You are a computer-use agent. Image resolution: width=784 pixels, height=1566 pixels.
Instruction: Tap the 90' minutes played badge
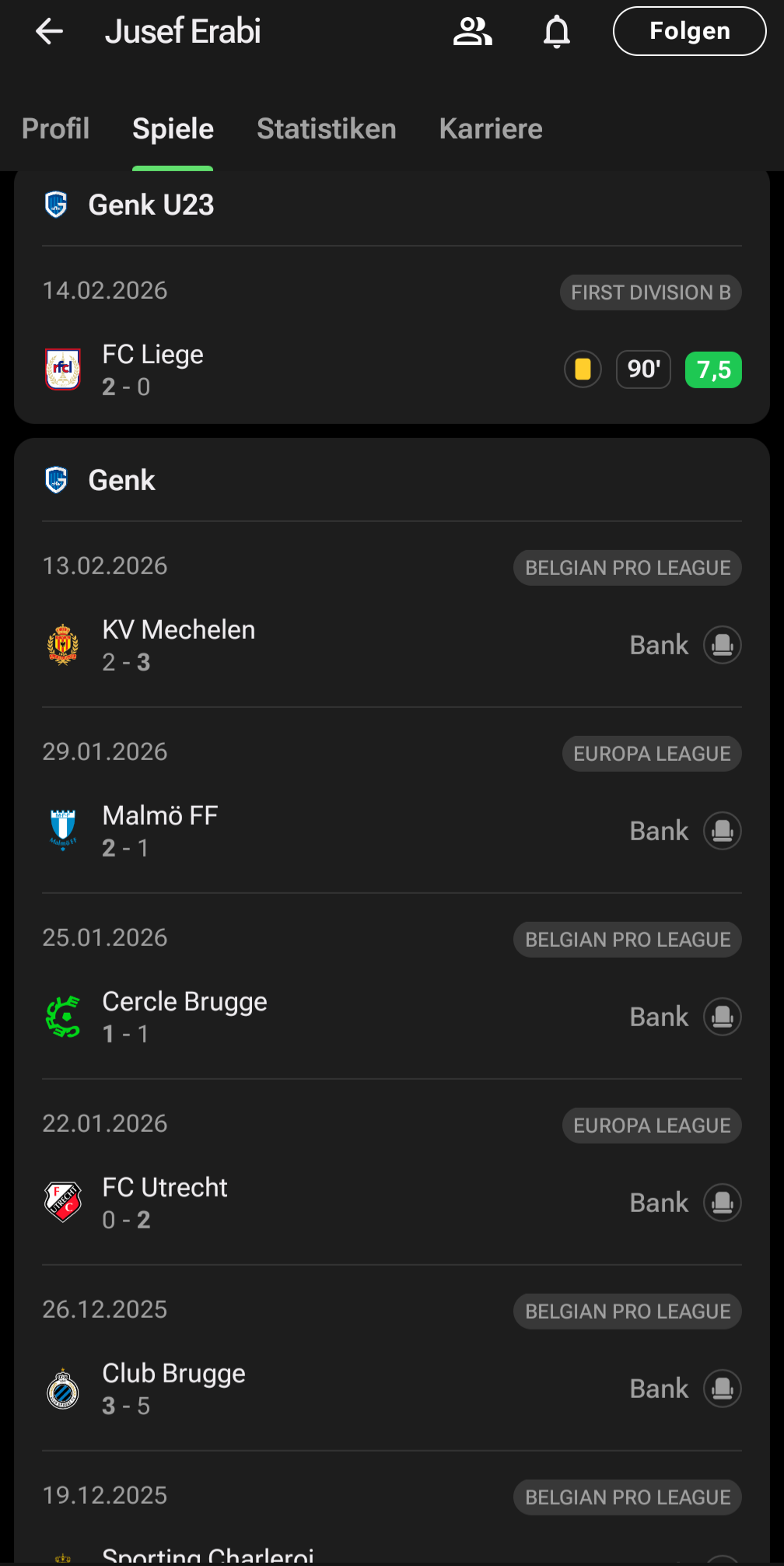point(643,370)
